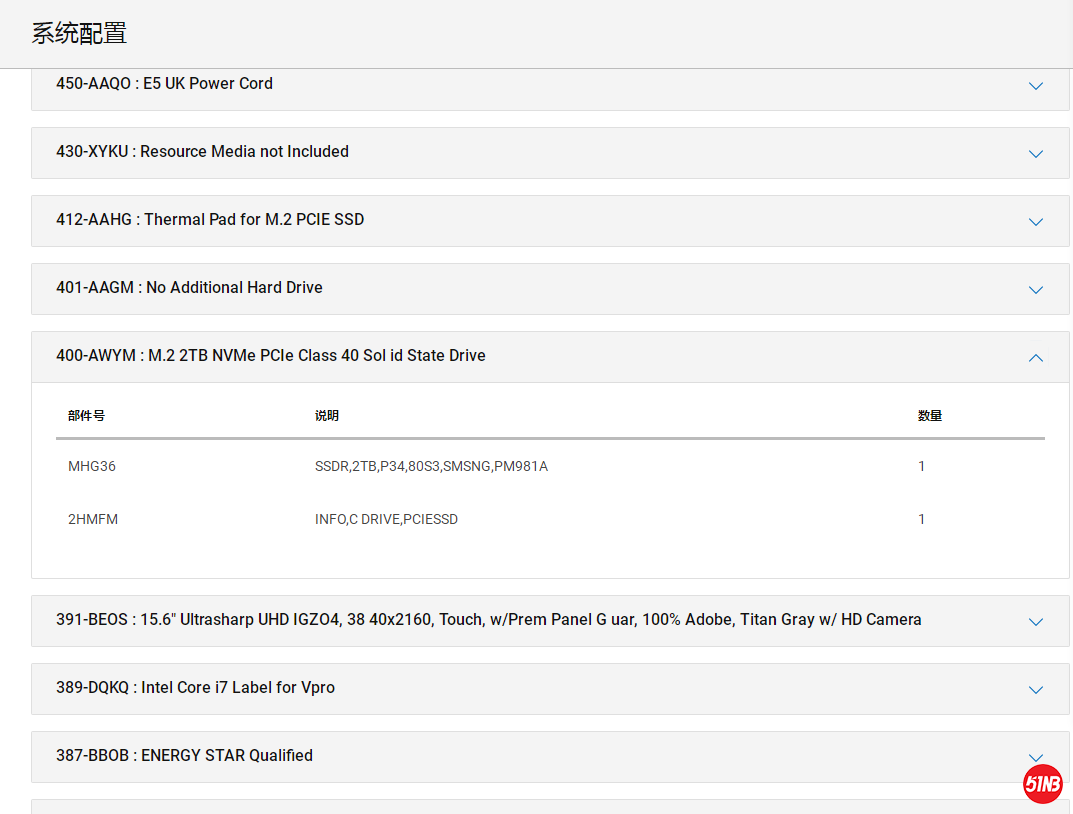Screen dimensions: 1073x814
Task: Click chevron for 389-DQKQ Intel Core i7 Label
Action: click(1036, 690)
